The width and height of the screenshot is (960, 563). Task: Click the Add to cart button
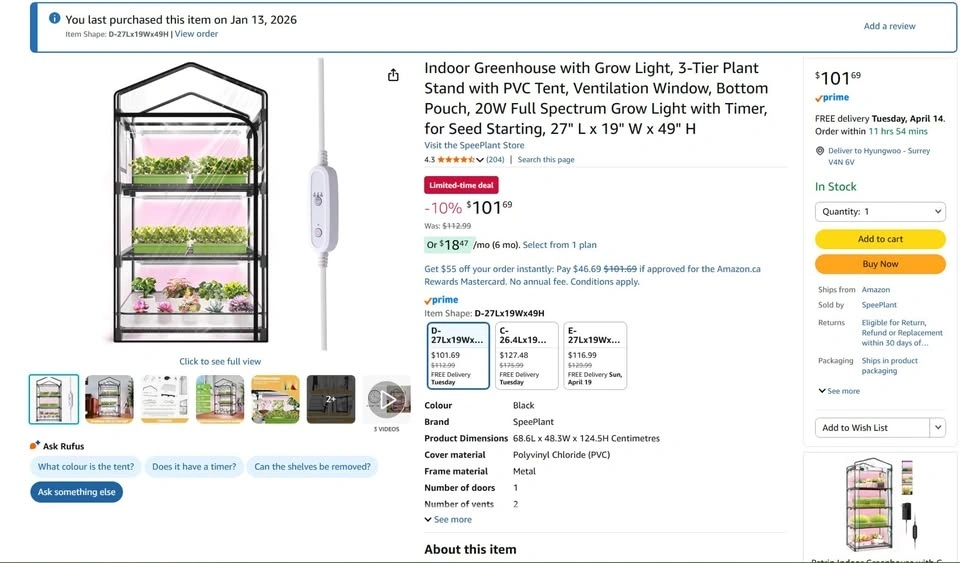click(880, 239)
